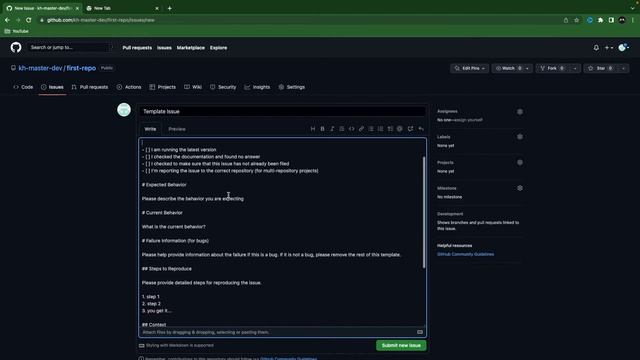The height and width of the screenshot is (360, 640).
Task: Star the repository
Action: 601,69
